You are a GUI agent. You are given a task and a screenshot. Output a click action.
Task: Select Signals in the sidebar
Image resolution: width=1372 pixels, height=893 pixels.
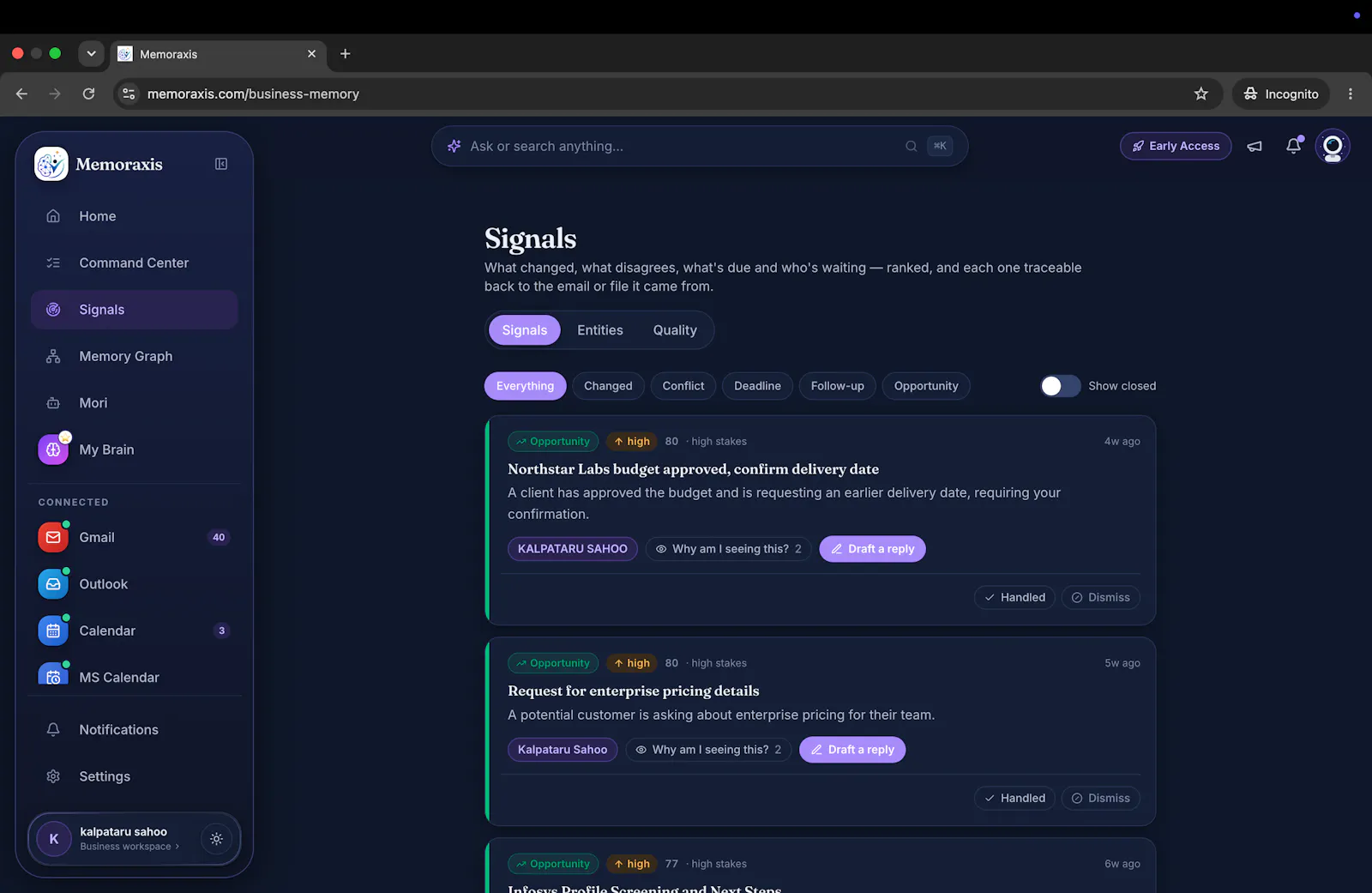point(135,310)
